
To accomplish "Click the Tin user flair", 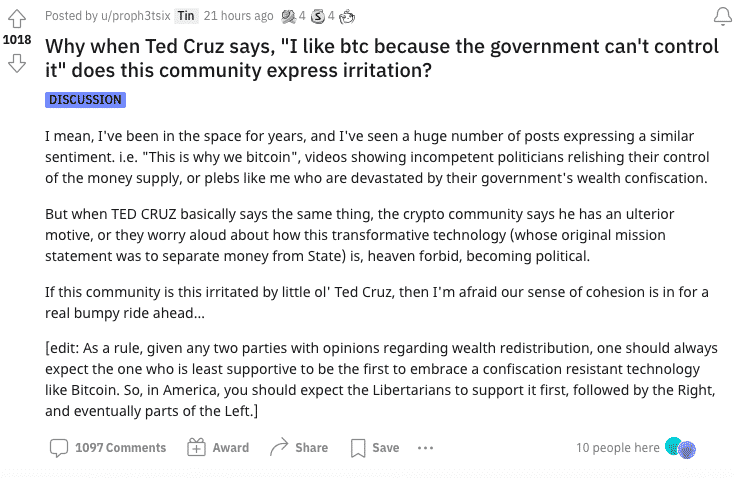I will point(186,16).
